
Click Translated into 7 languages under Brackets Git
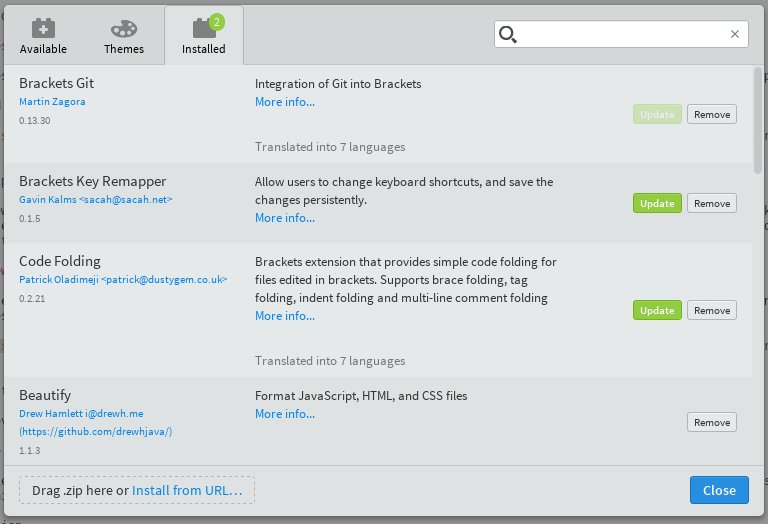(330, 147)
